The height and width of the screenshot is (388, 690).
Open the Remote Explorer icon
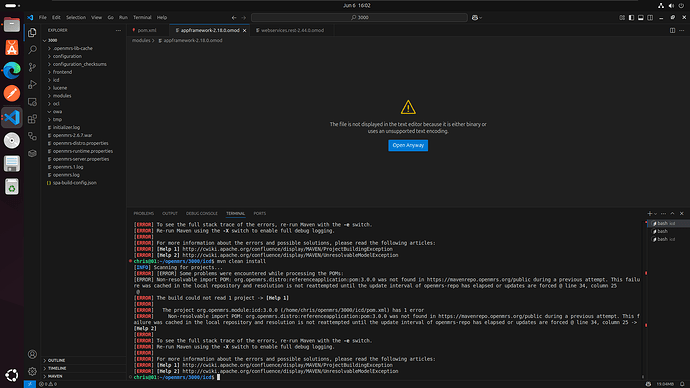coord(32,102)
